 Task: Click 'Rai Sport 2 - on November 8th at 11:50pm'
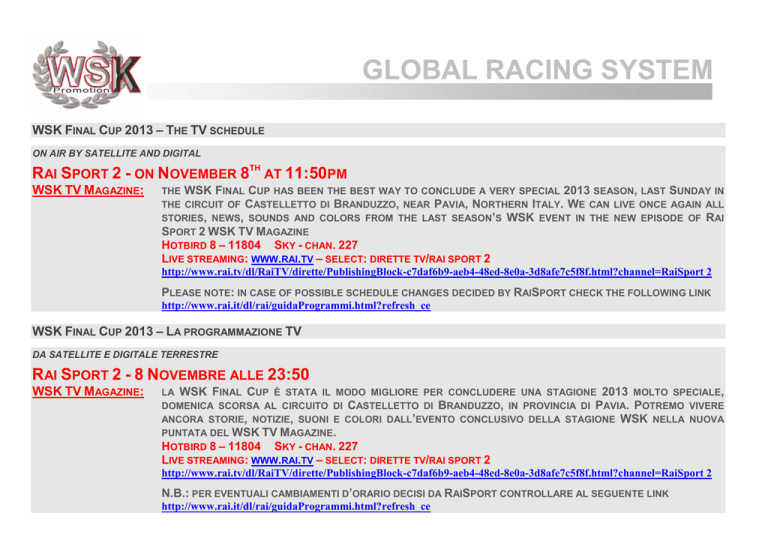190,172
